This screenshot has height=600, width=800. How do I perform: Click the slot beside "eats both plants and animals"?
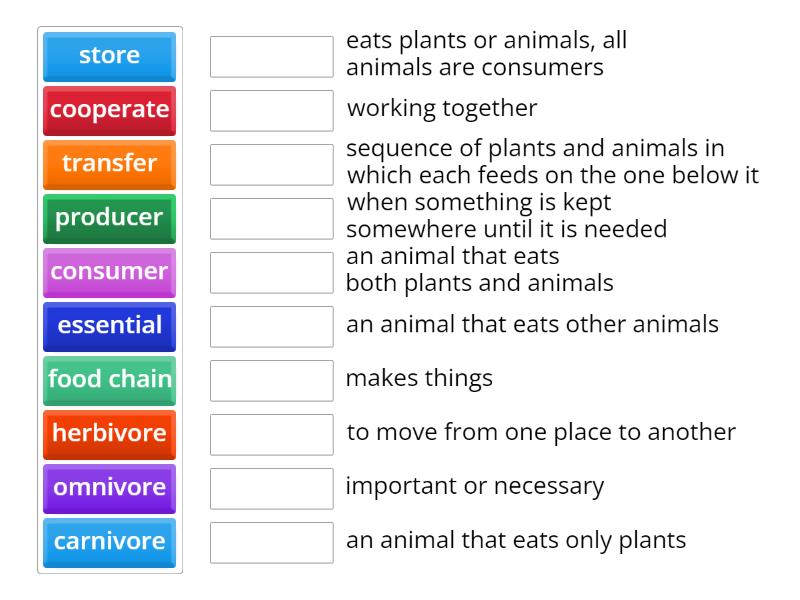pos(271,272)
